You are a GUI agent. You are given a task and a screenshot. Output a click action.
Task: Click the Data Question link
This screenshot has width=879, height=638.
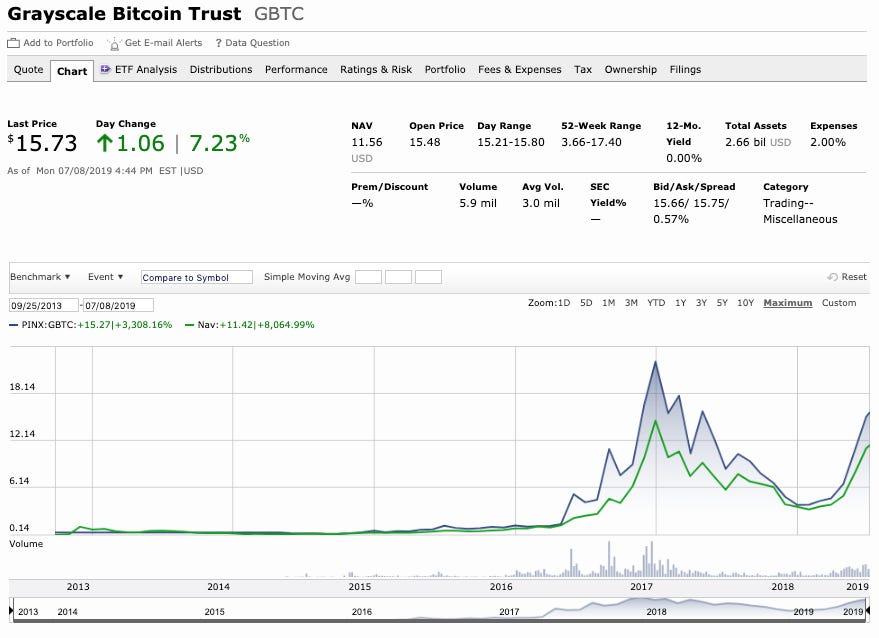coord(257,43)
